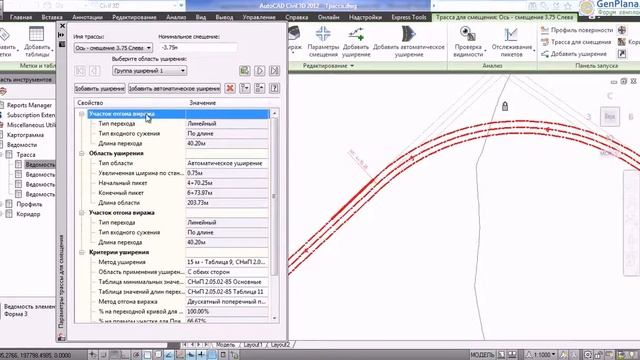Click the ViewCube top face

[x=610, y=116]
